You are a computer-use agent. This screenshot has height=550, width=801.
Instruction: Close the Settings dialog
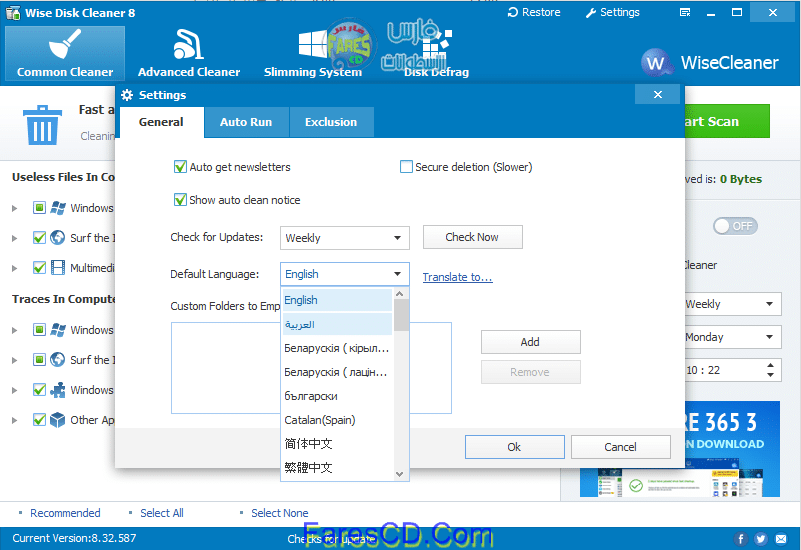coord(657,94)
